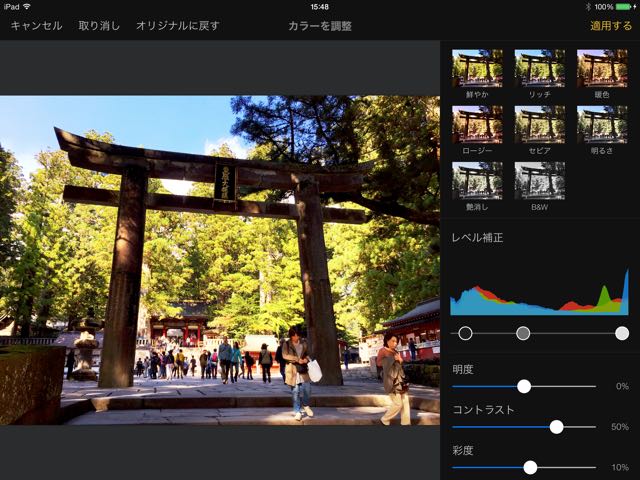
Task: Click the 明度 brightness slider knob
Action: [x=524, y=386]
